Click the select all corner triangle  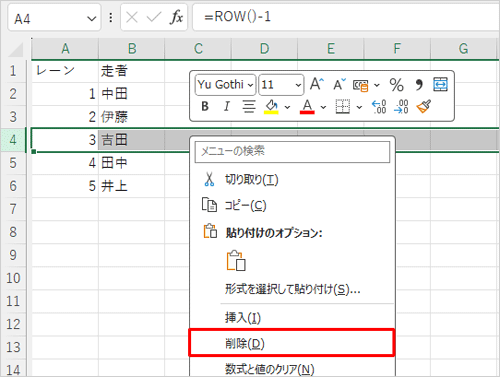coord(16,49)
